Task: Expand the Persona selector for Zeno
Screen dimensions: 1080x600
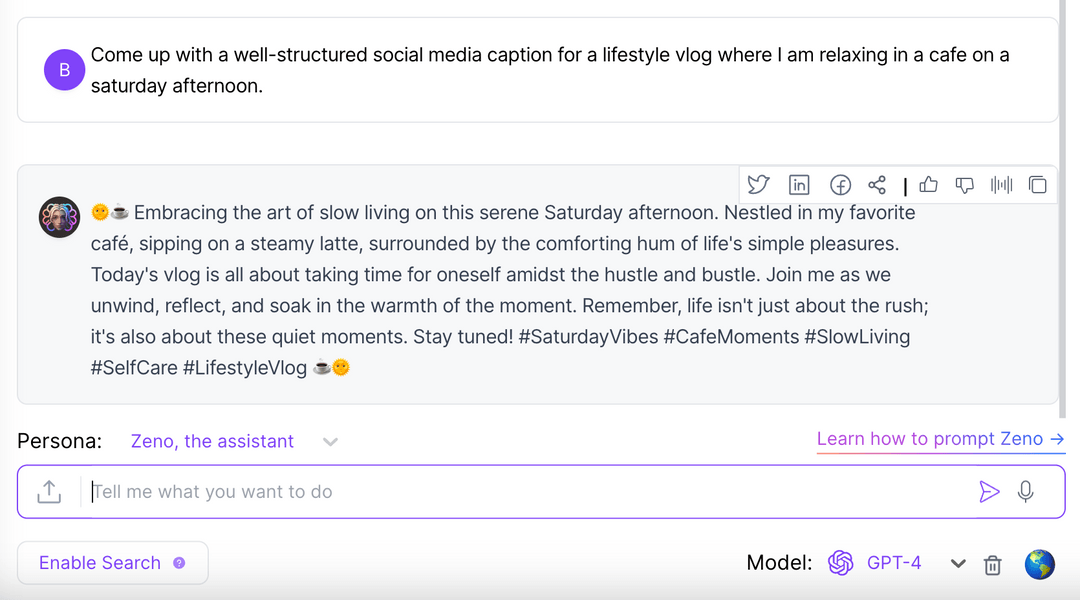Action: click(330, 441)
